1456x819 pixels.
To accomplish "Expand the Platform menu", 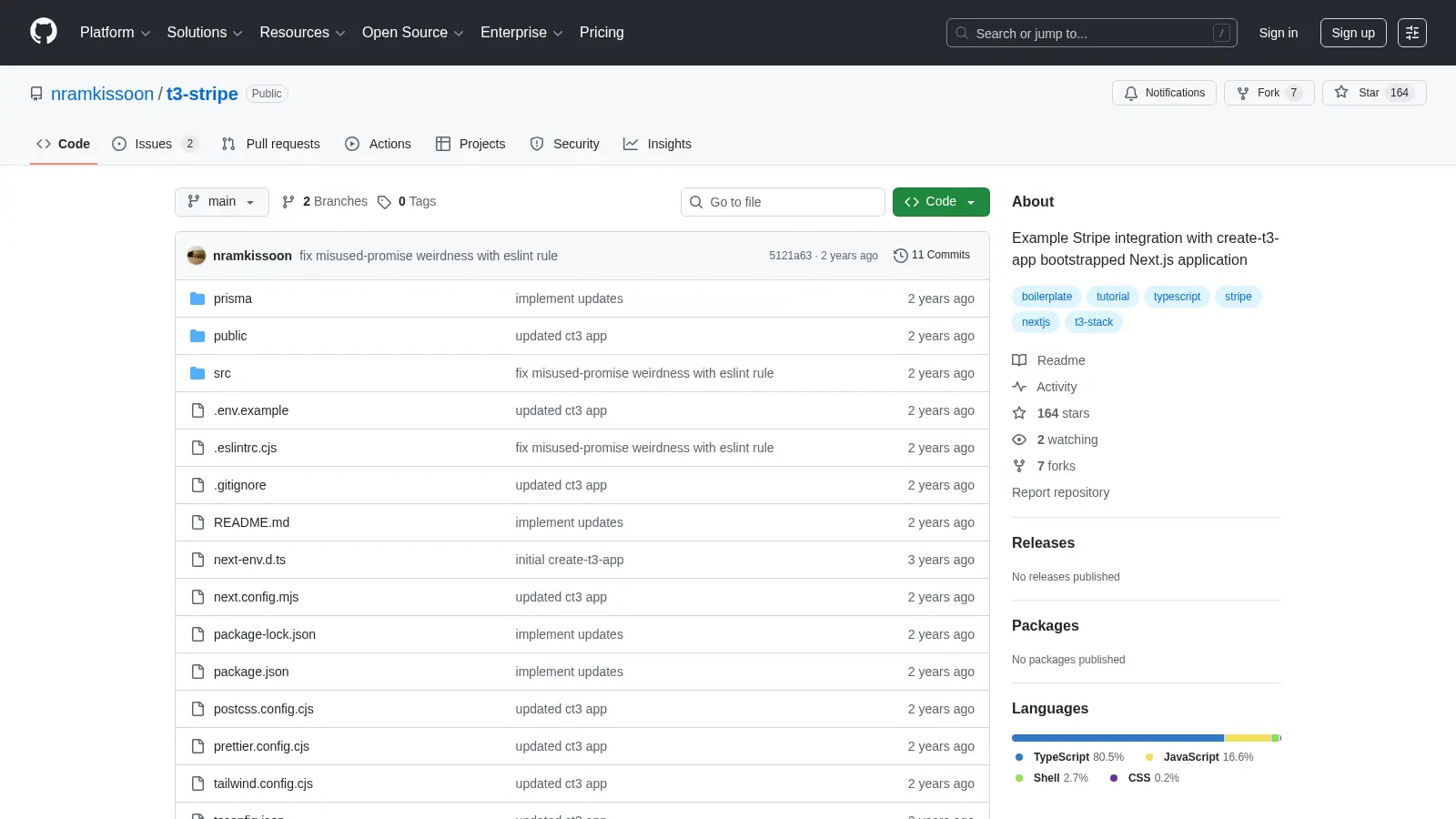I will [115, 33].
